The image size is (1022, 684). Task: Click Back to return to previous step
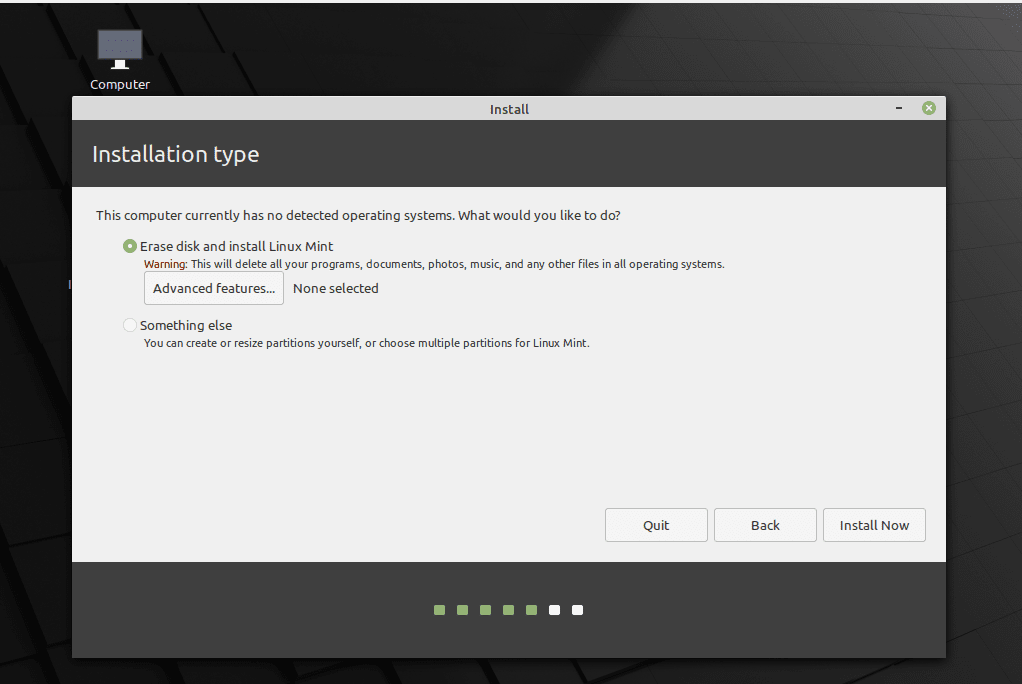(x=765, y=525)
